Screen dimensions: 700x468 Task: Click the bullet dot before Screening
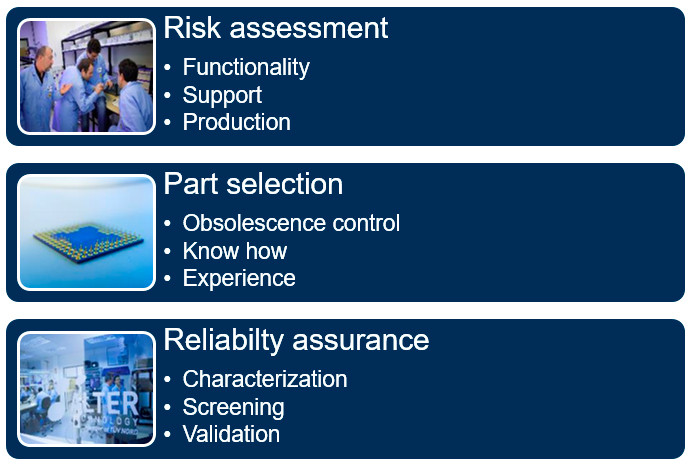pyautogui.click(x=167, y=407)
